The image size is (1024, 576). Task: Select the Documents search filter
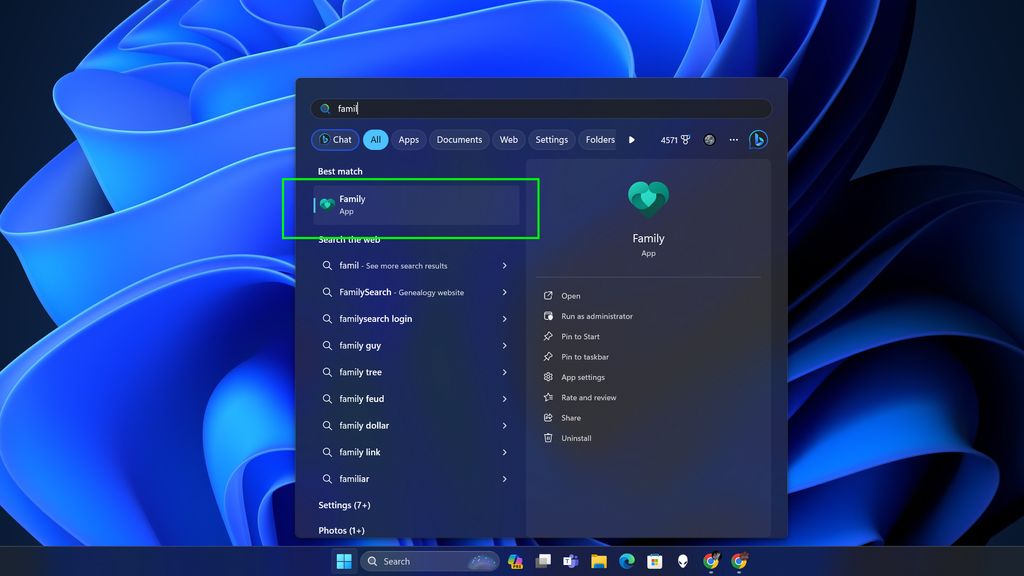tap(459, 140)
